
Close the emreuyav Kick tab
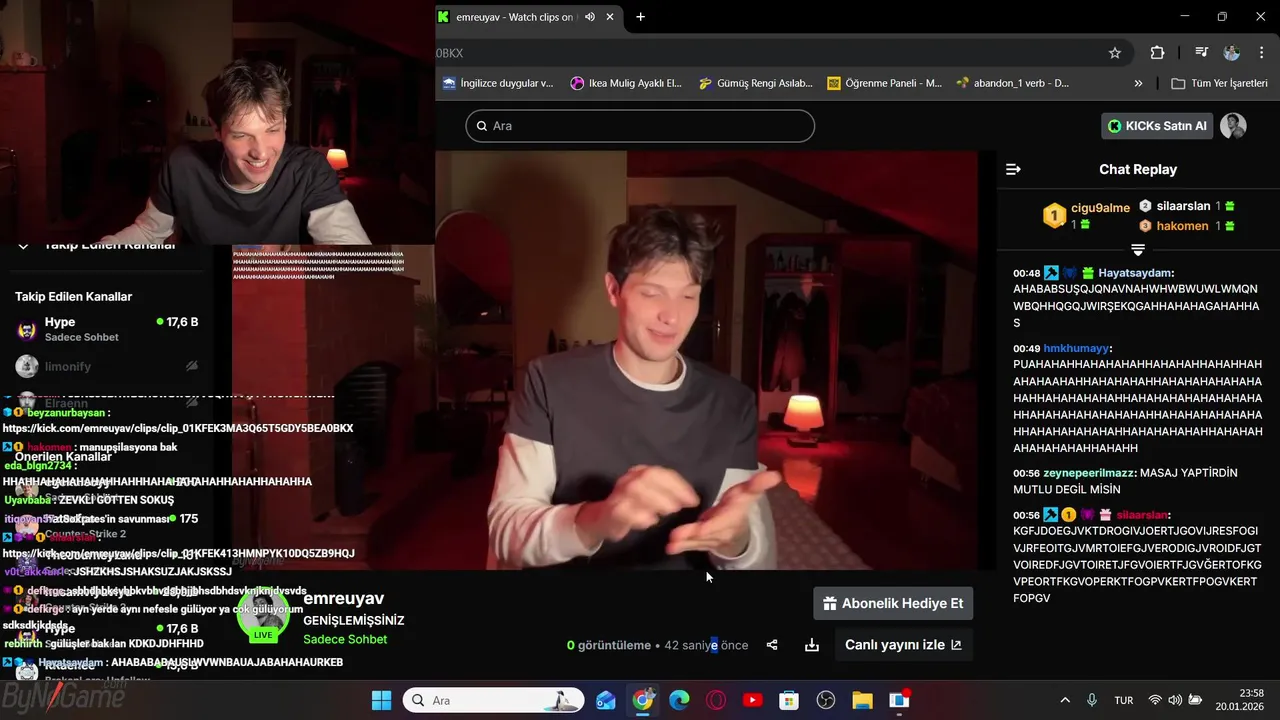610,17
